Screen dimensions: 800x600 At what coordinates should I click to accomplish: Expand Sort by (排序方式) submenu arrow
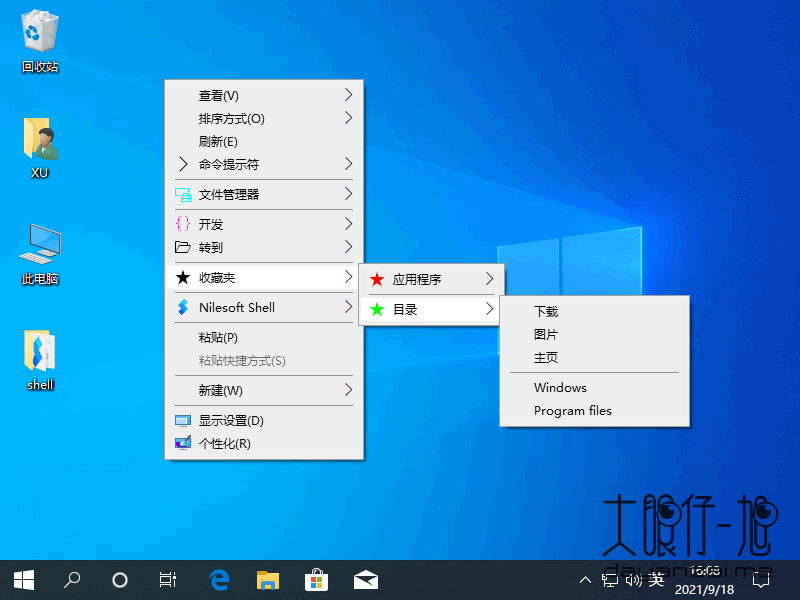[348, 118]
